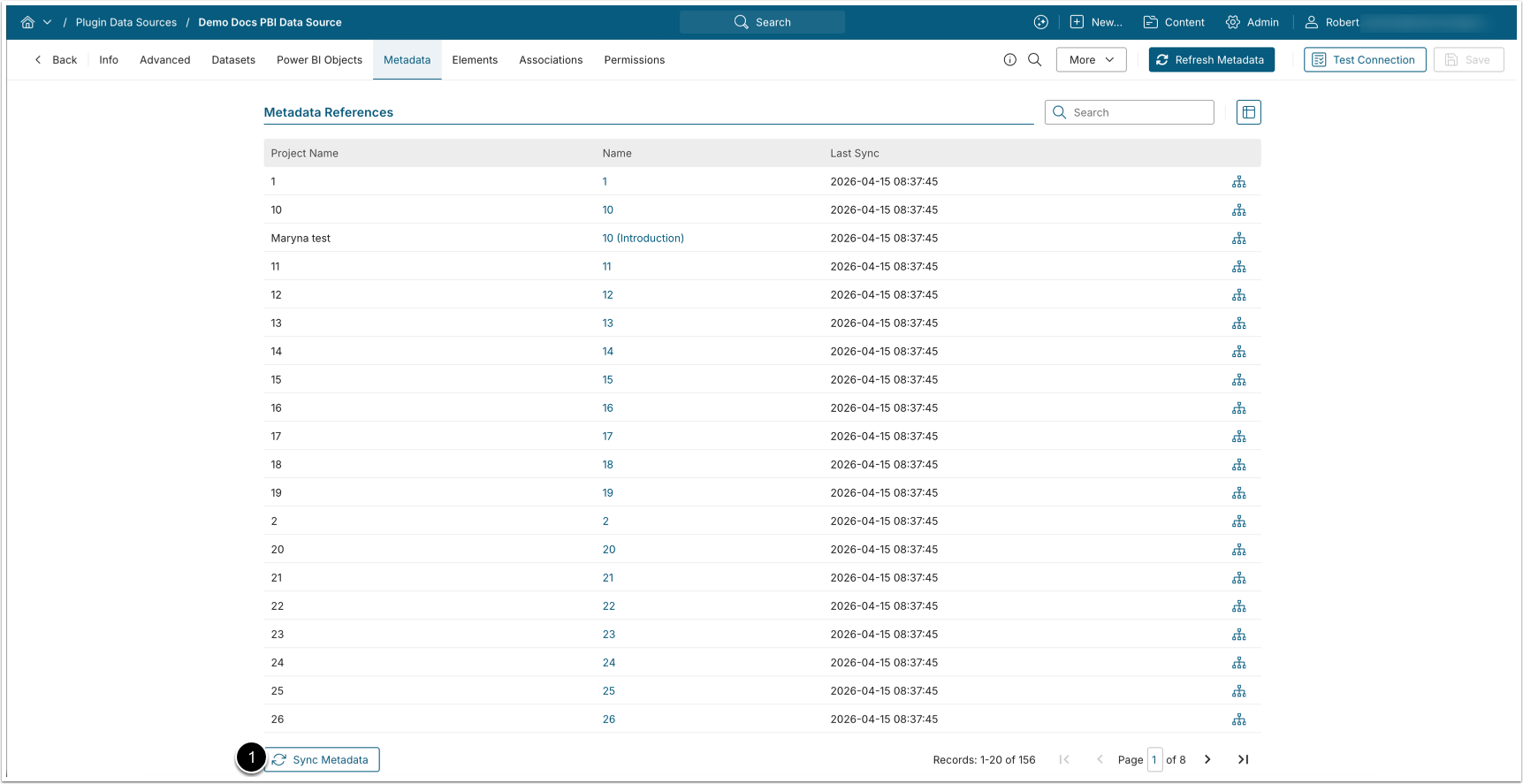
Task: Go to the last page of records
Action: [x=1243, y=759]
